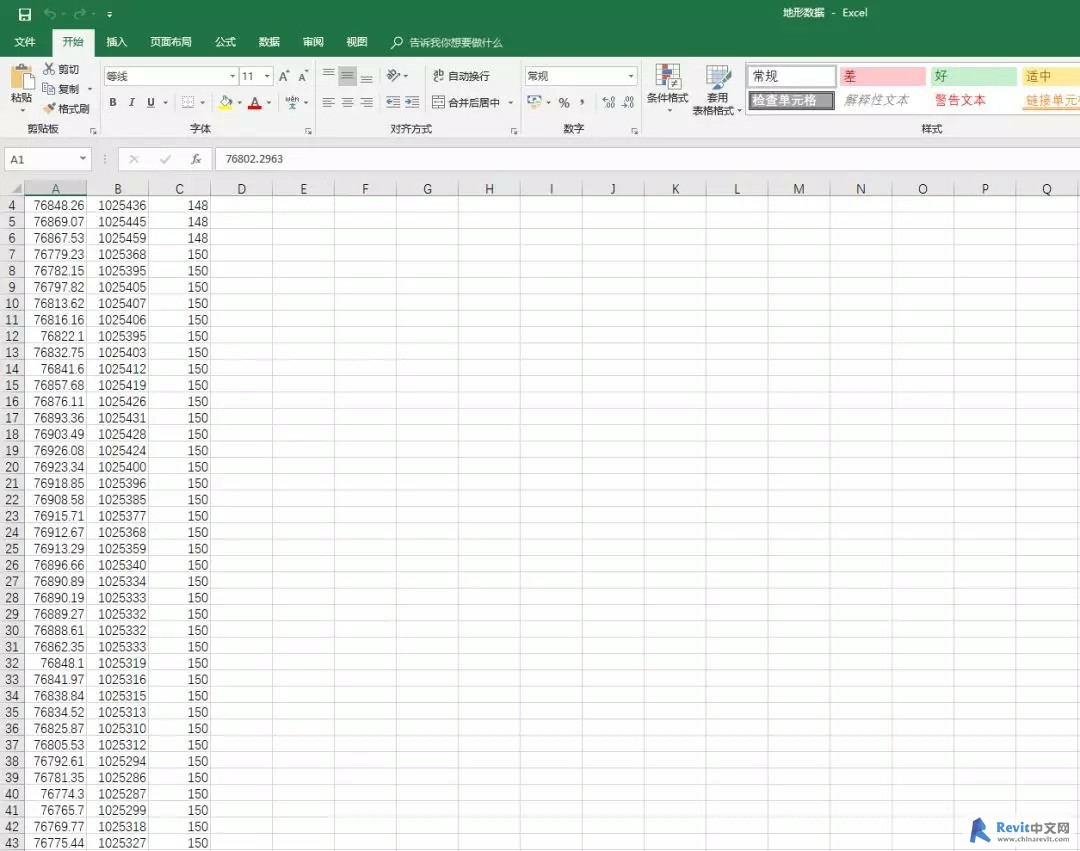Toggle italic formatting
The image size is (1080, 851).
click(132, 102)
